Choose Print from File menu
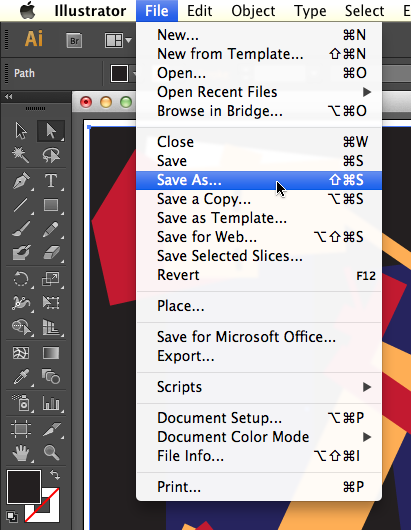The width and height of the screenshot is (411, 530). [x=259, y=487]
